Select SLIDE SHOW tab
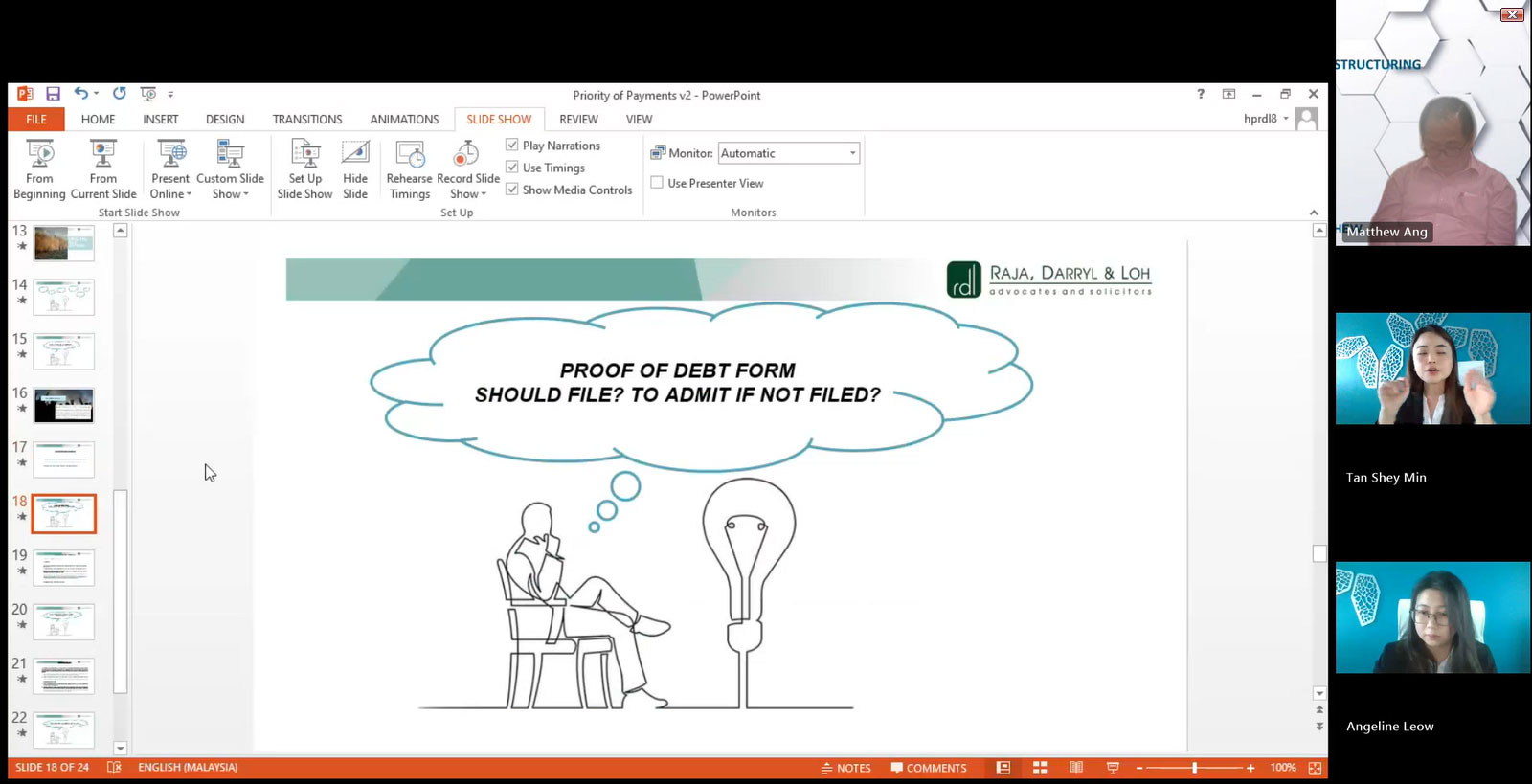 point(499,119)
